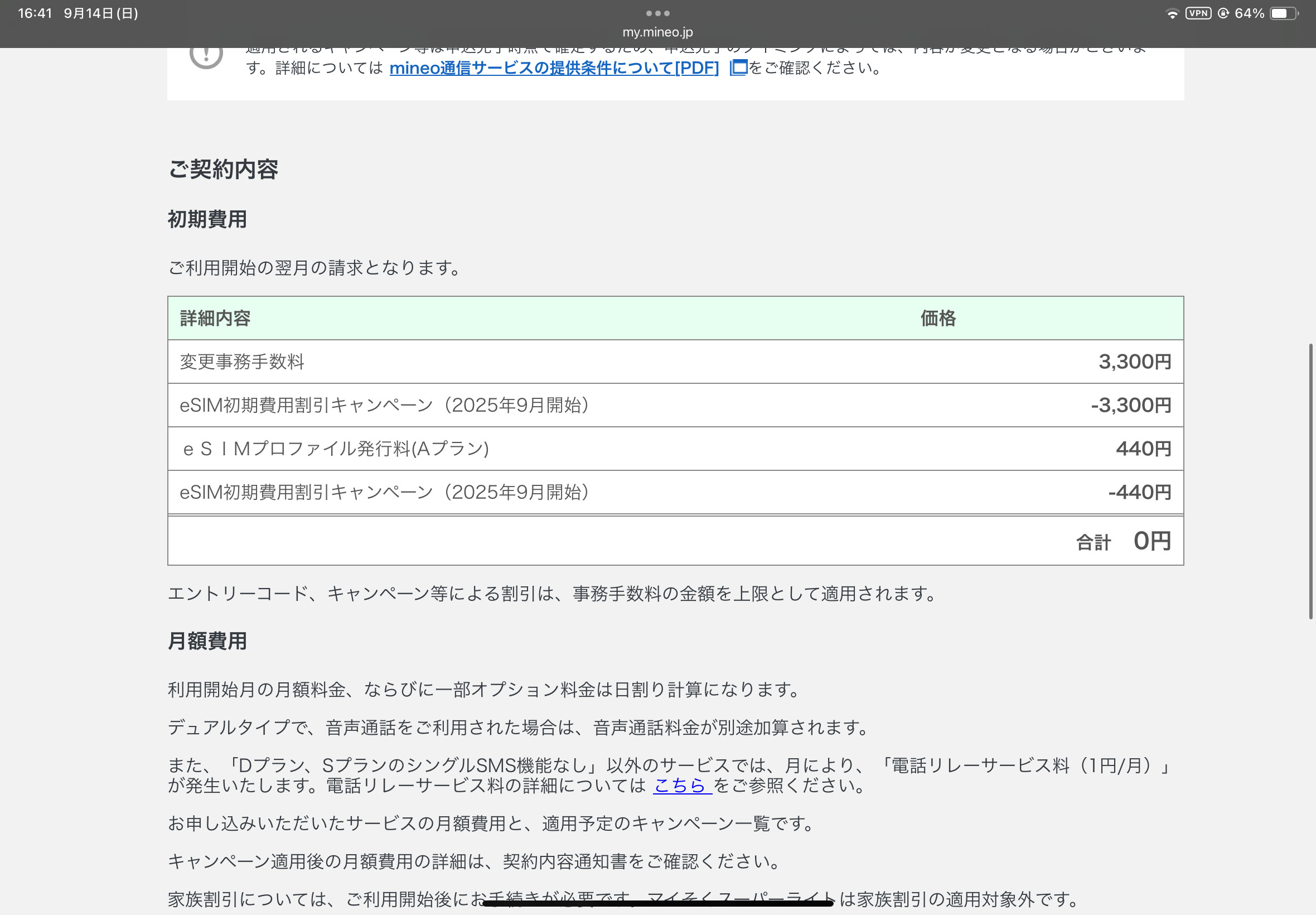Tap the rotation lock icon in the status bar

tap(1223, 13)
